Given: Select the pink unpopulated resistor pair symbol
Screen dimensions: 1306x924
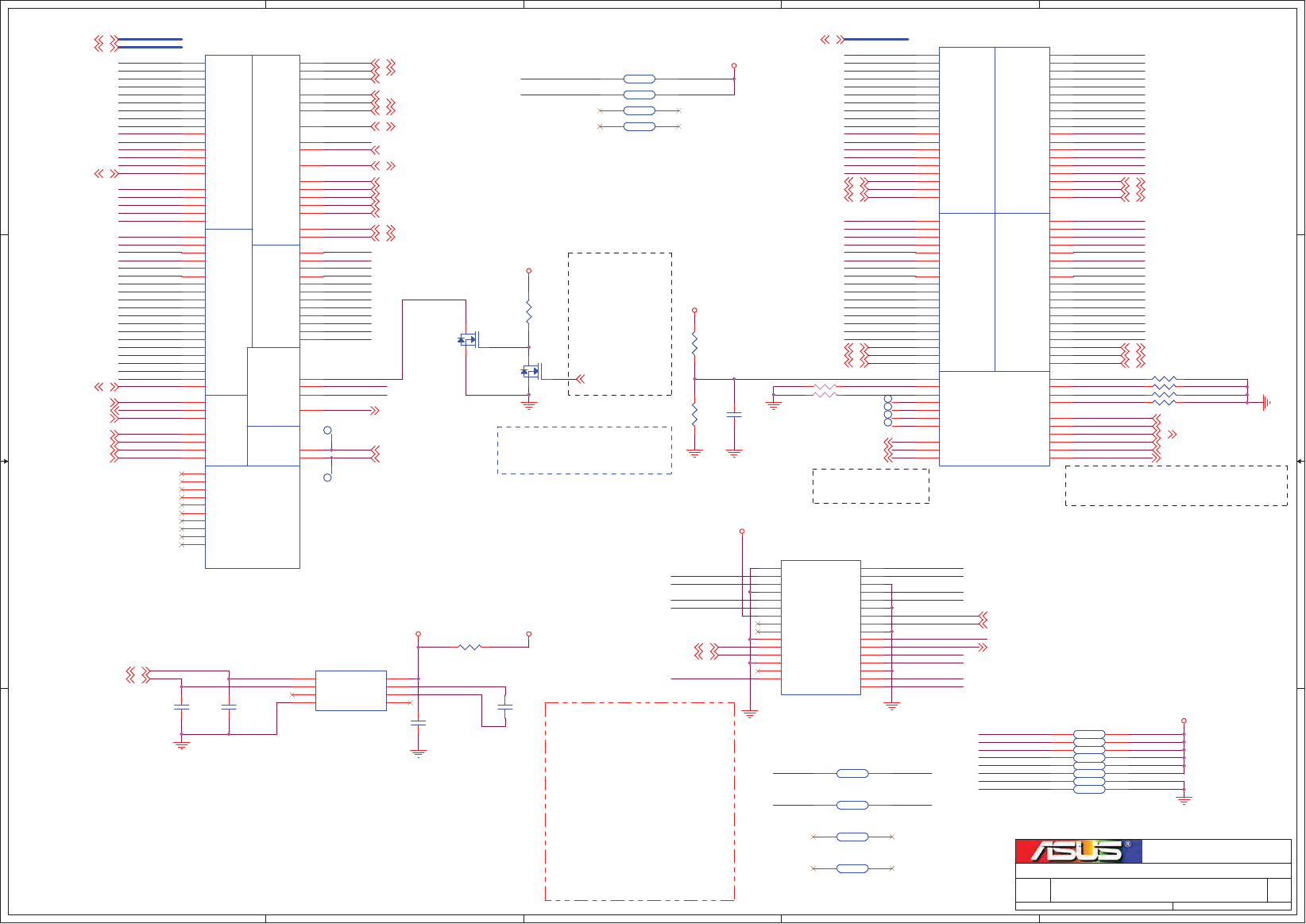Looking at the screenshot, I should [825, 391].
